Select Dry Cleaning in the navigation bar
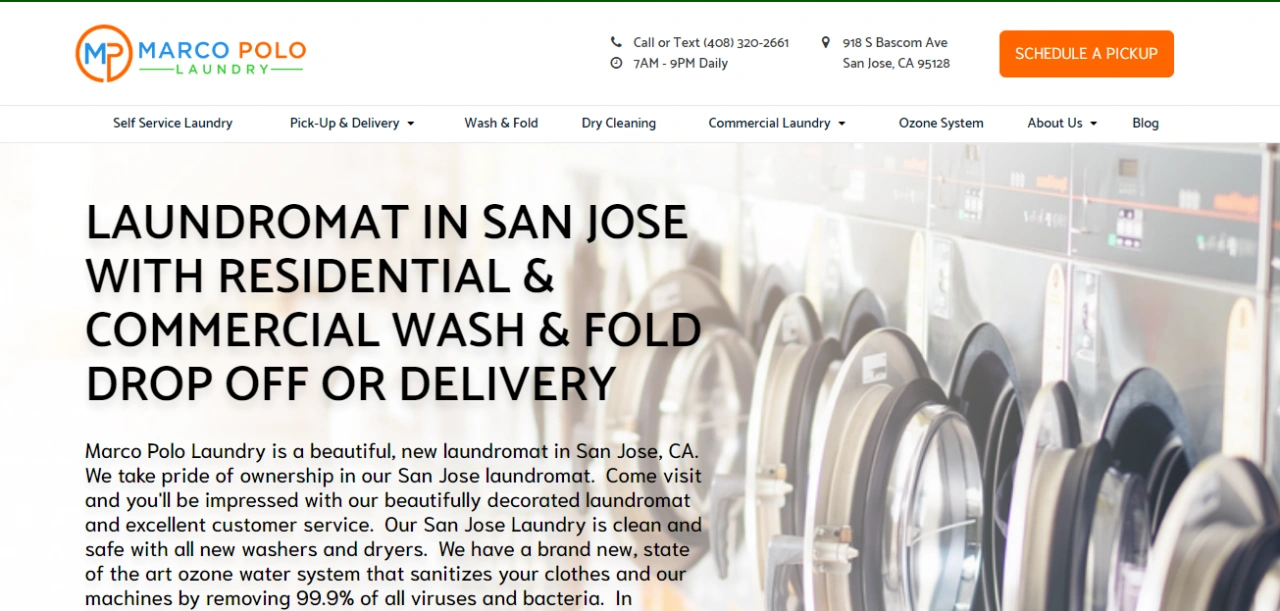 click(619, 123)
